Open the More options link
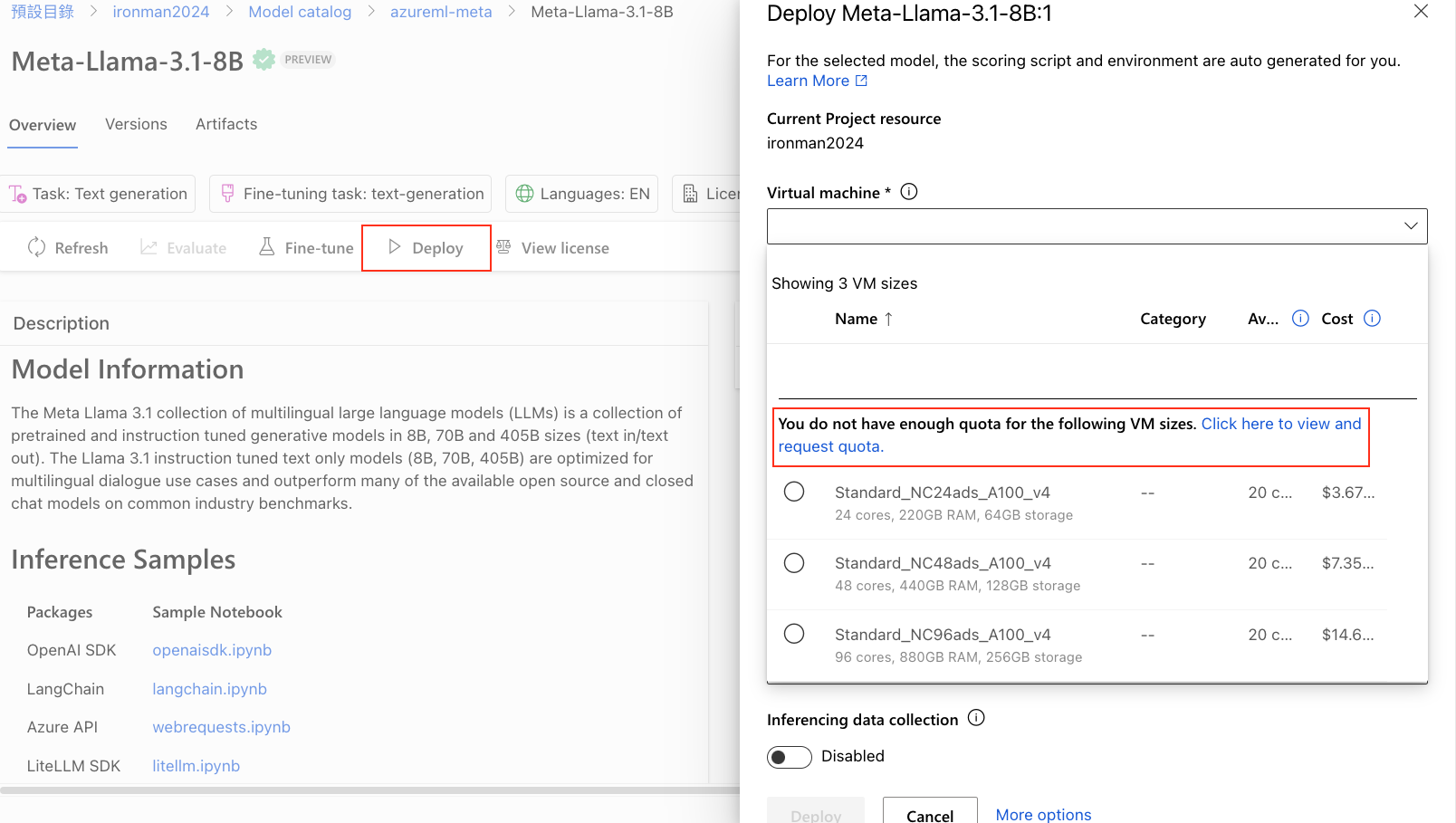Viewport: 1456px width, 823px height. click(x=1043, y=814)
